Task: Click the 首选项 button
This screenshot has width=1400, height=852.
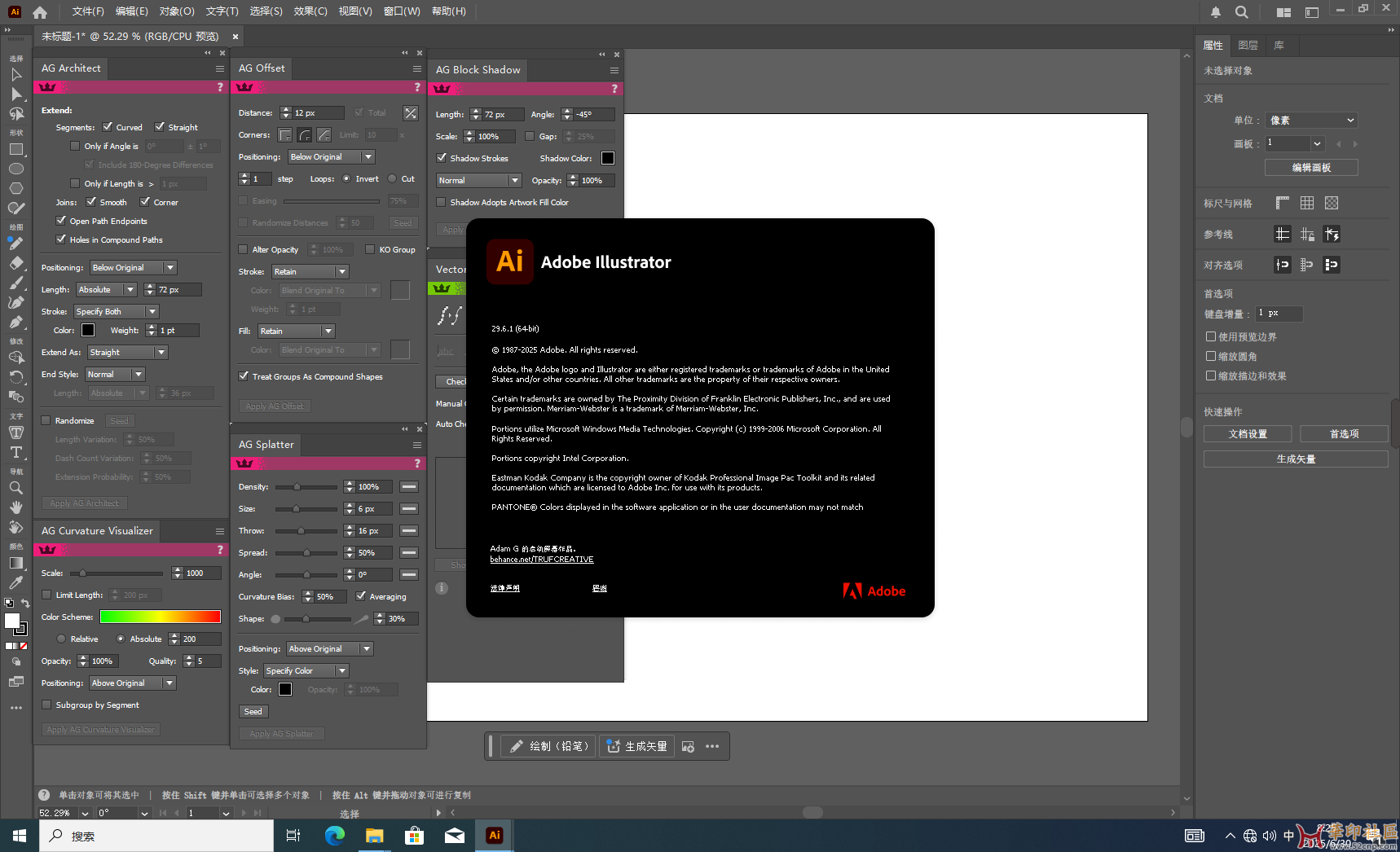Action: [x=1344, y=434]
